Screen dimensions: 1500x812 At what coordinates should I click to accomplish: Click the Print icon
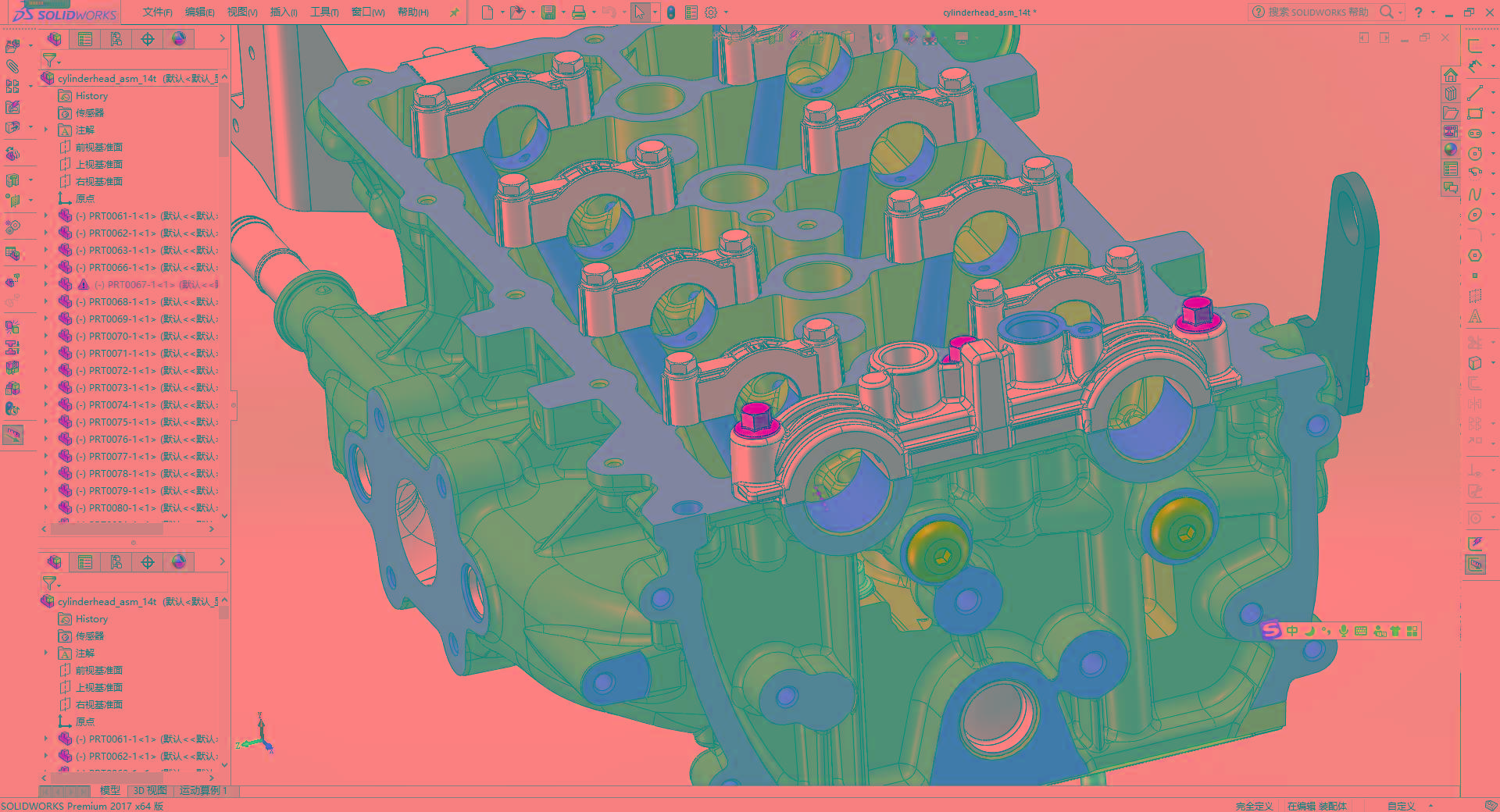[579, 12]
